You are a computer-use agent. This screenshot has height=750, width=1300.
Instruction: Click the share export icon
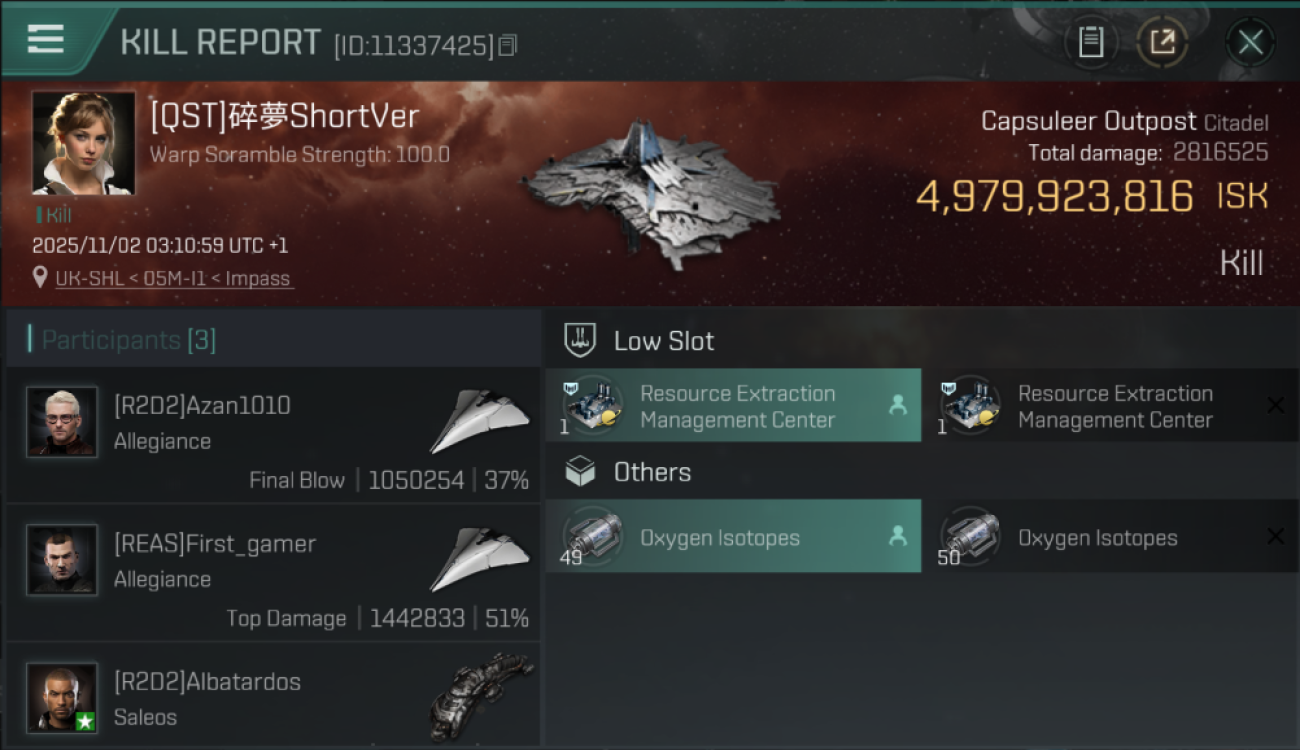tap(1162, 42)
